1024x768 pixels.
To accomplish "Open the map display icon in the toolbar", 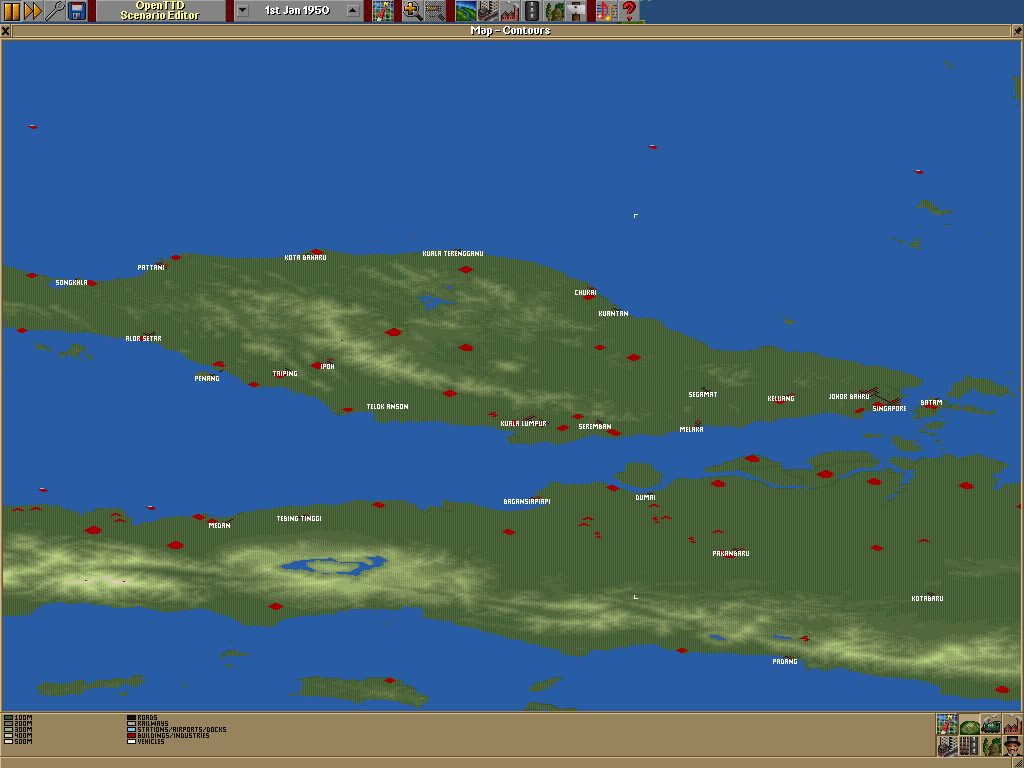I will coord(383,10).
